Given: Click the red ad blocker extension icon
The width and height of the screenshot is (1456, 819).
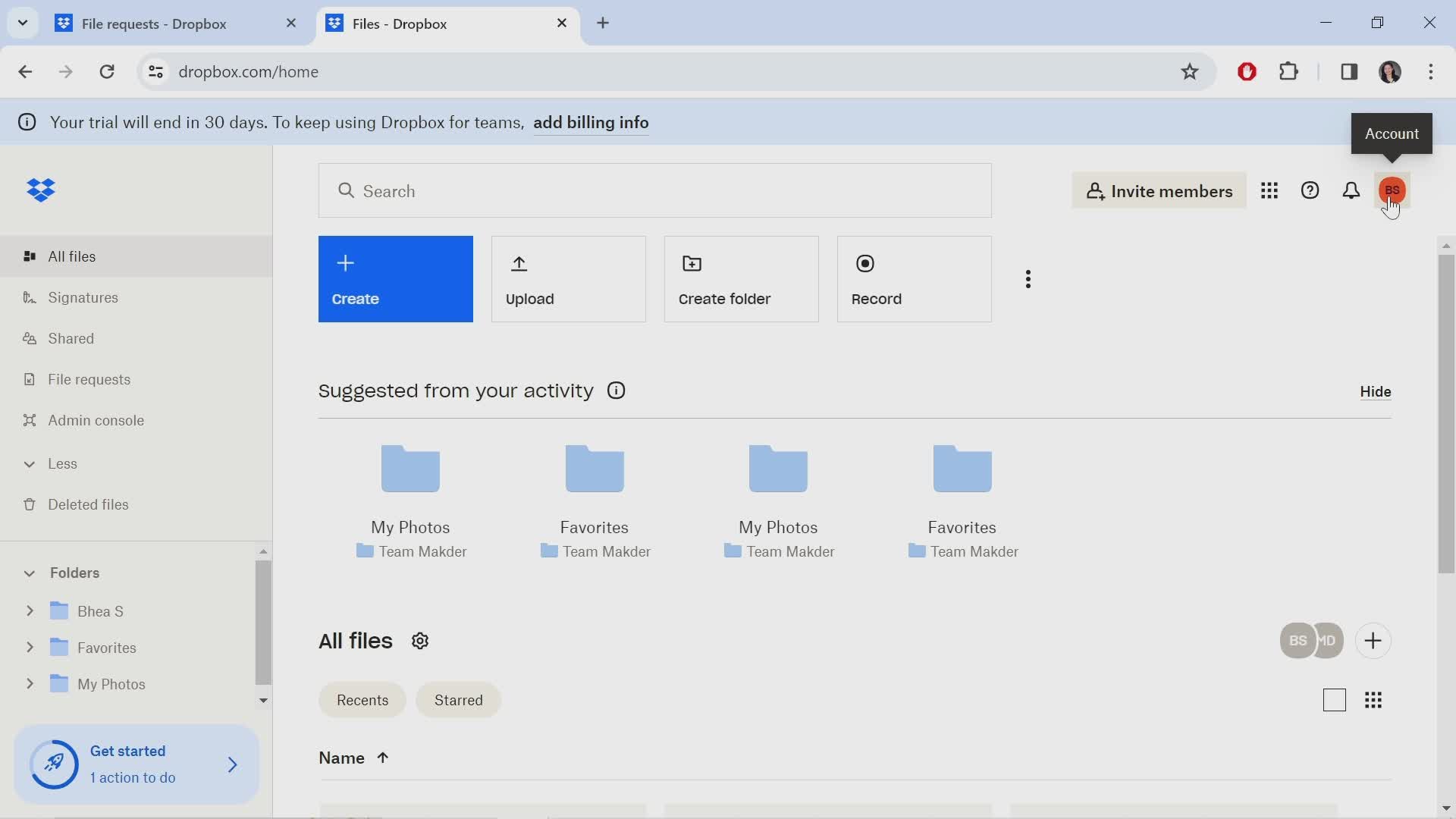Looking at the screenshot, I should (x=1247, y=72).
